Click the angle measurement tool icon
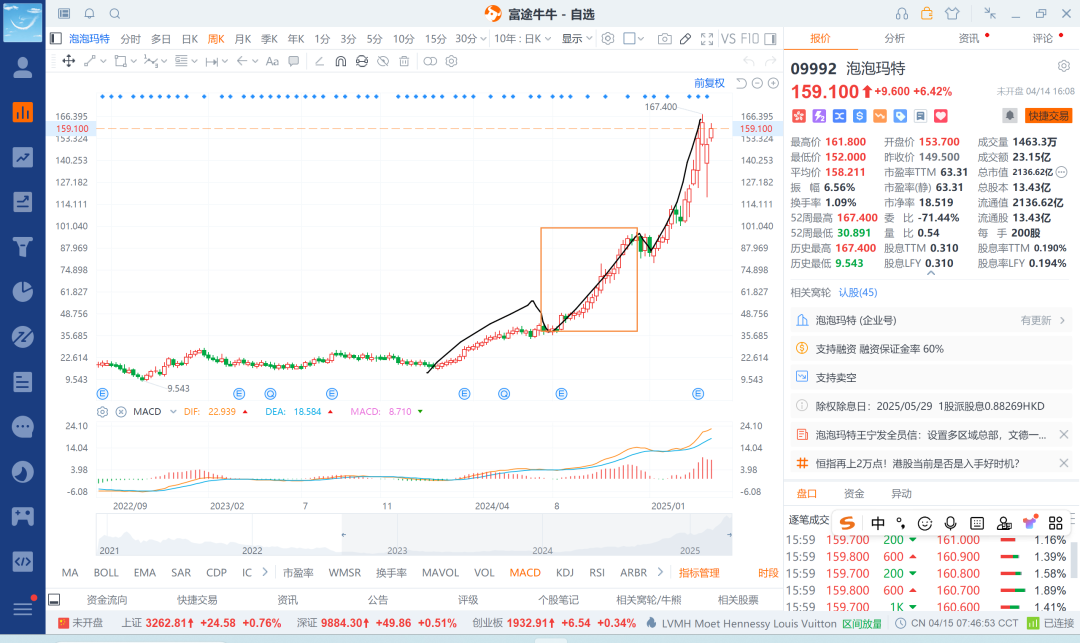Viewport: 1080px width, 643px height. [x=319, y=61]
